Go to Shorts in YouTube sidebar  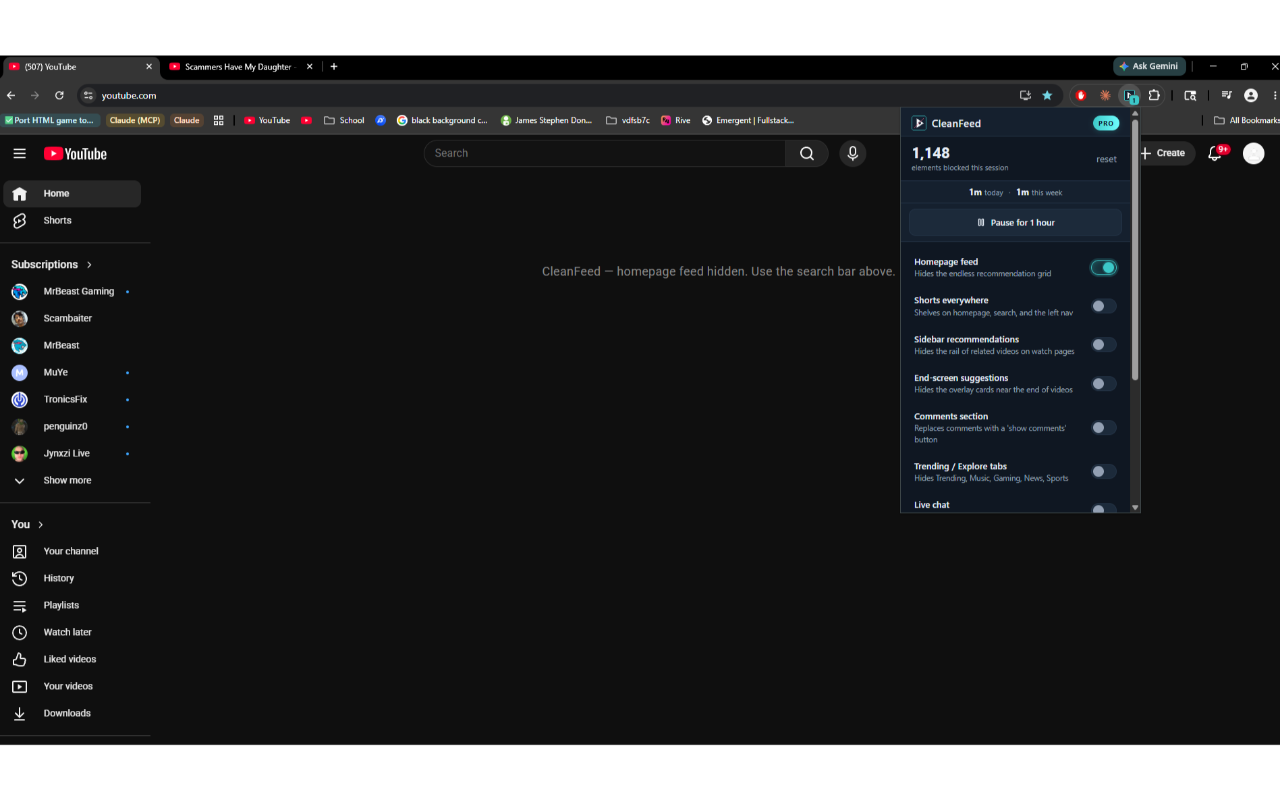pyautogui.click(x=72, y=220)
